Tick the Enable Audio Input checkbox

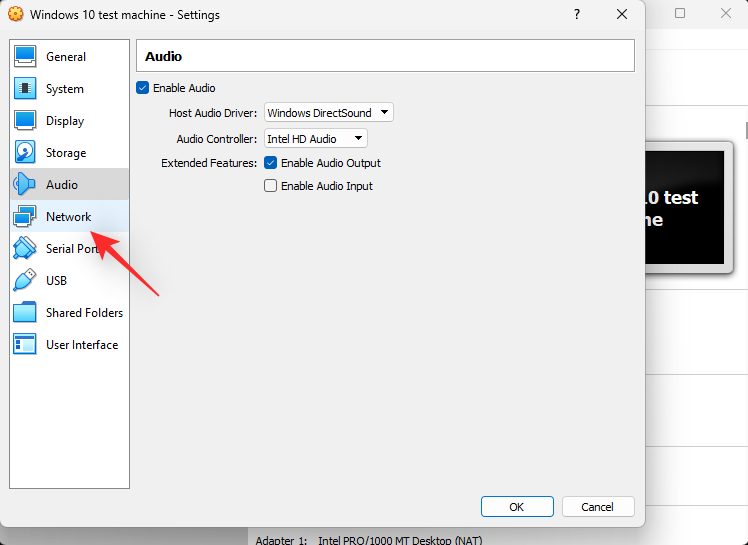tap(270, 186)
